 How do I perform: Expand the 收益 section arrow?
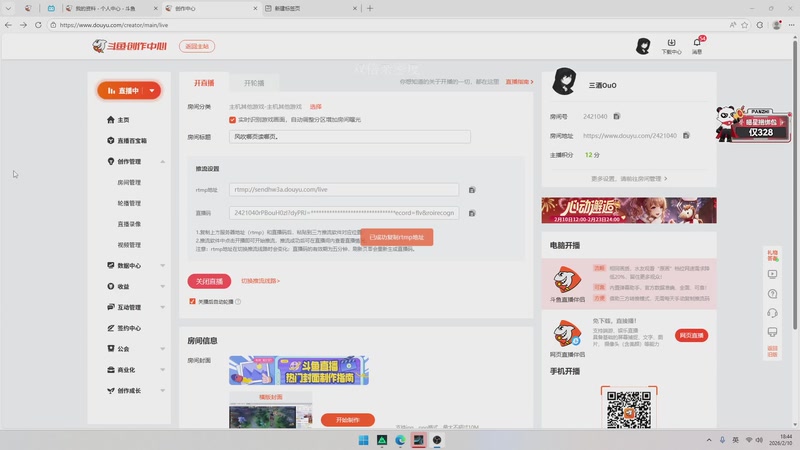pyautogui.click(x=163, y=286)
